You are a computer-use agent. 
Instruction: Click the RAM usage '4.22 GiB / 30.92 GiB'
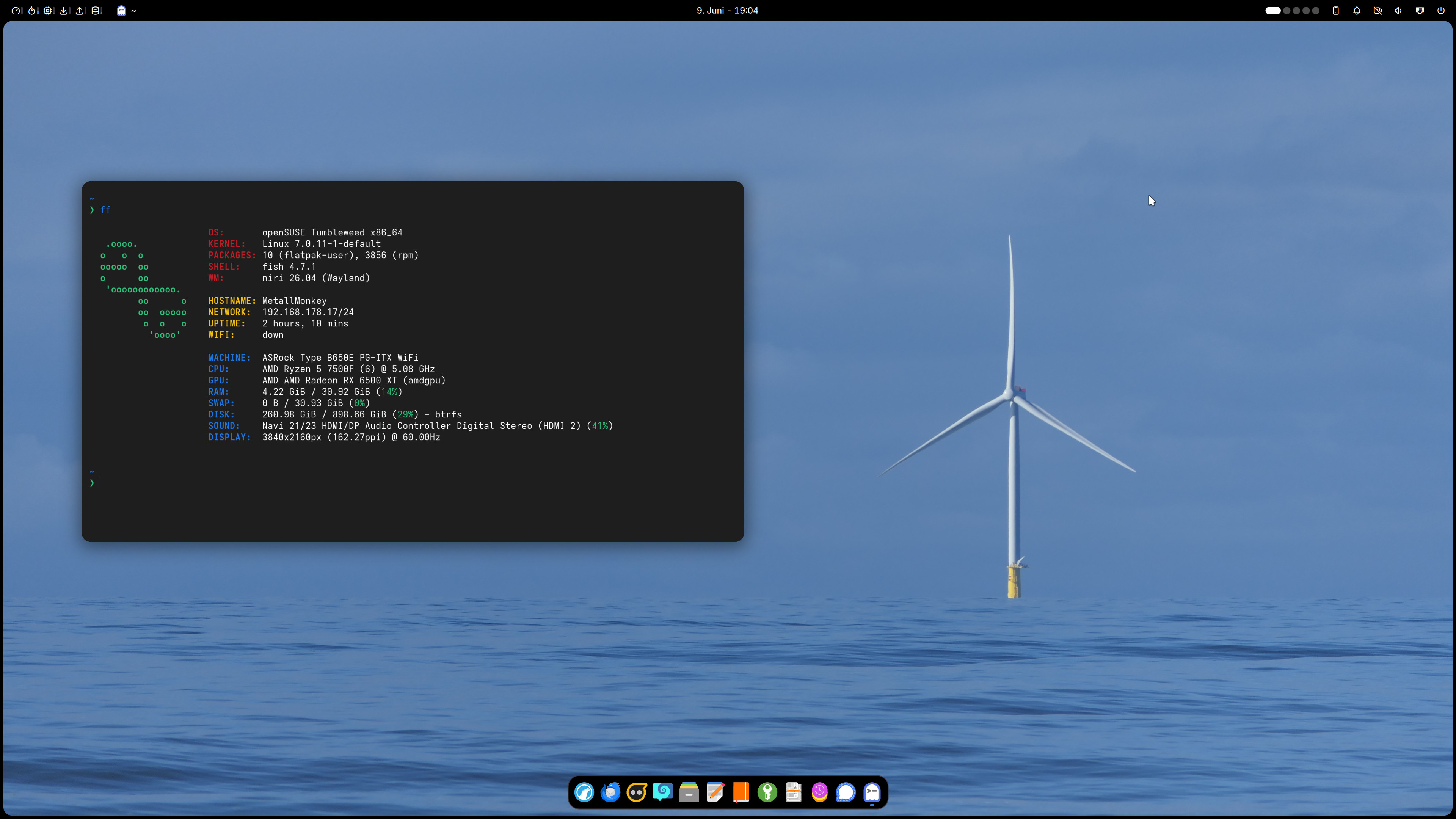(316, 392)
